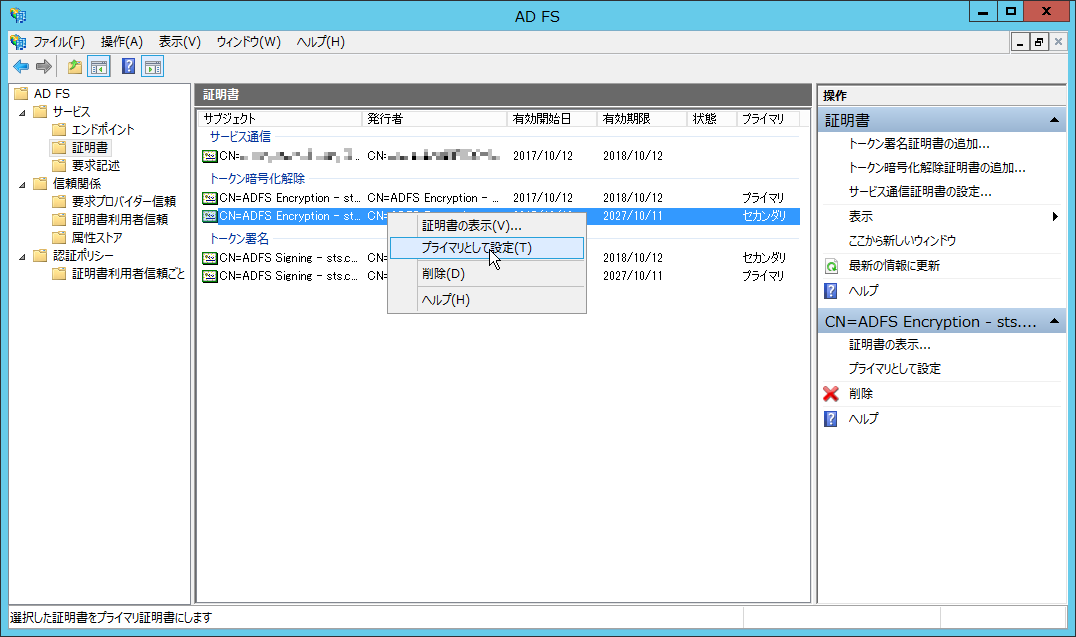The image size is (1076, 637).
Task: Collapse the CN=ADFS Encryption actions section arrow
Action: click(x=1054, y=321)
